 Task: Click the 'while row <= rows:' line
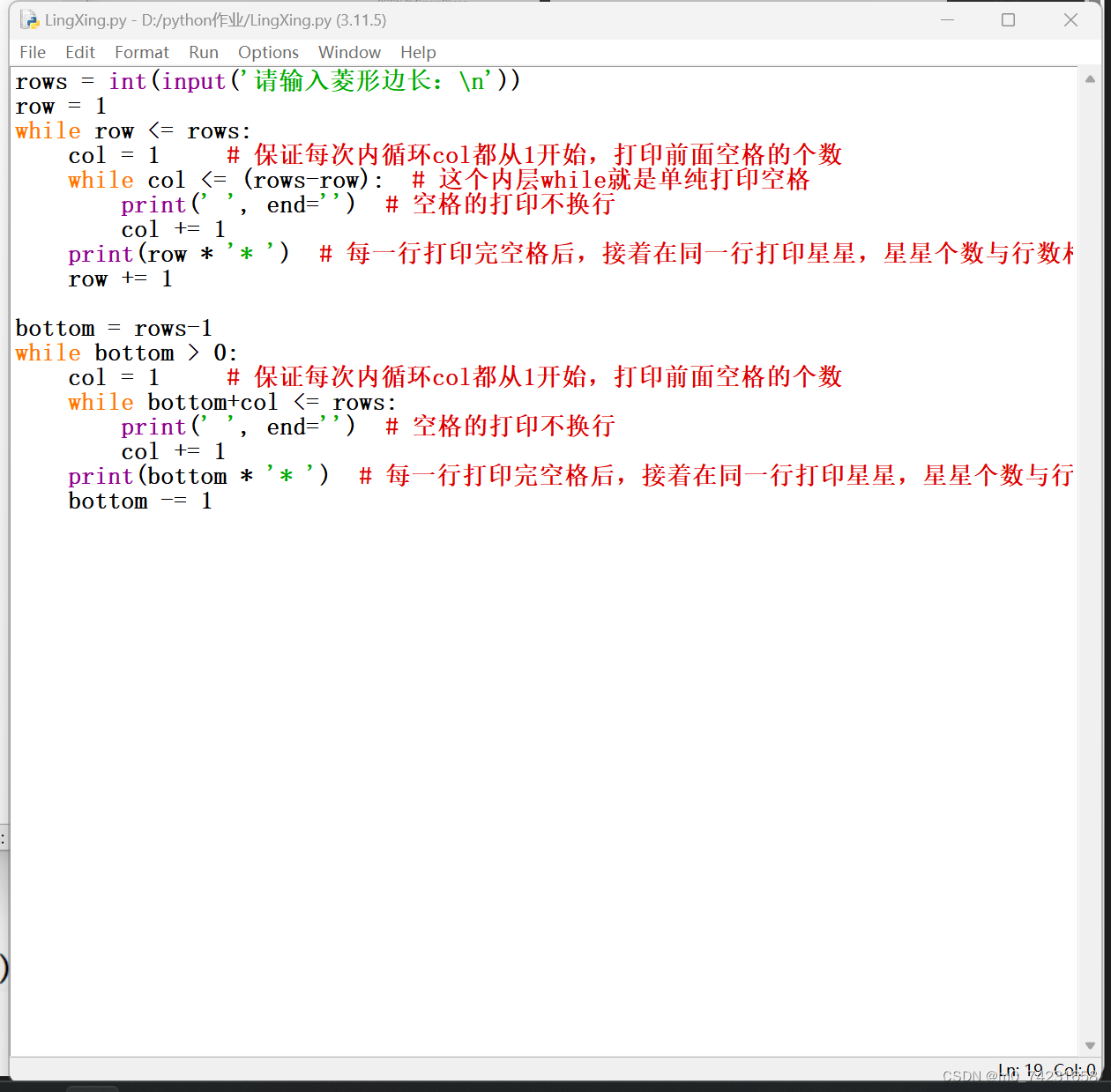click(133, 131)
